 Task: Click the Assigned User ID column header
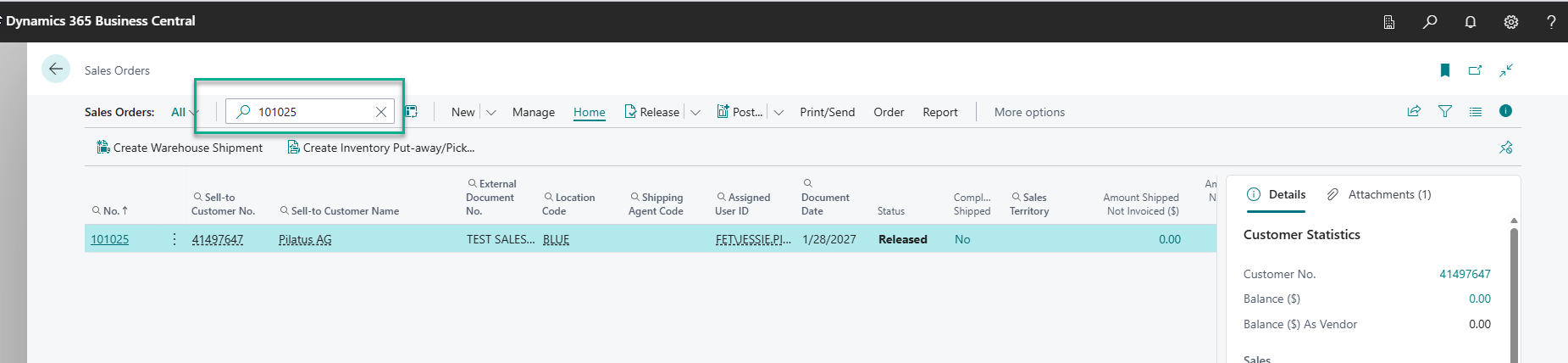coord(743,204)
